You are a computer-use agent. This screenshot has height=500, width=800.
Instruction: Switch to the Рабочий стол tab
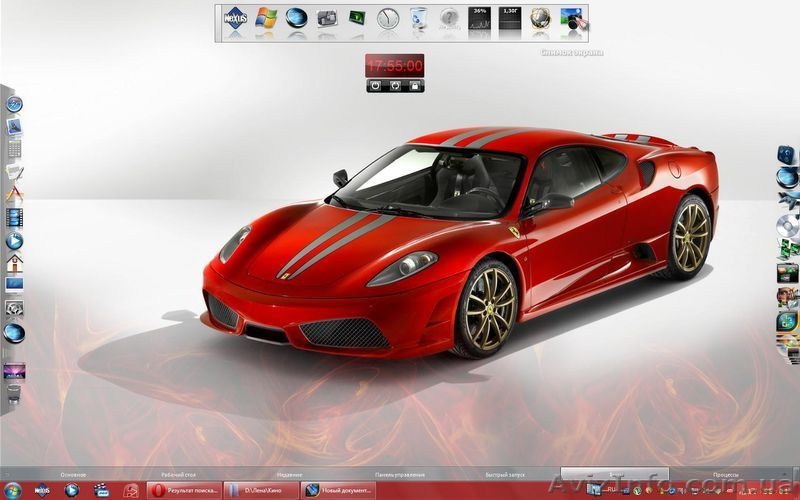(x=179, y=475)
